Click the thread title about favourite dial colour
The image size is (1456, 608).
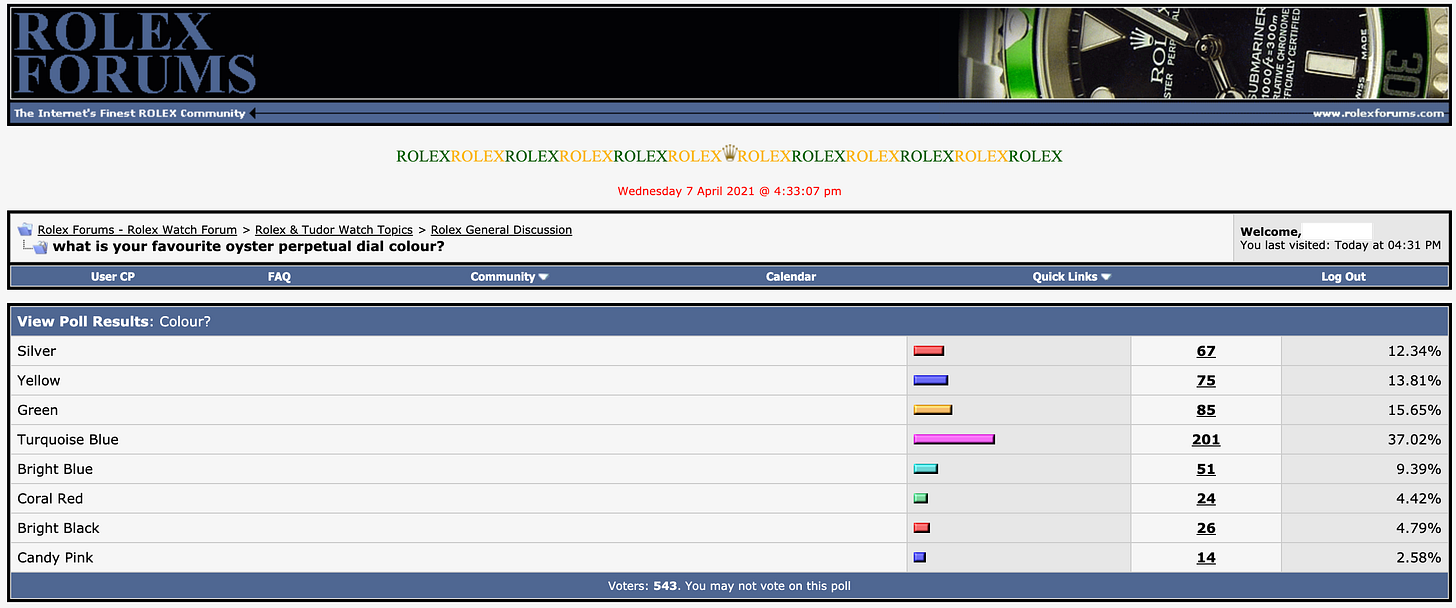(249, 247)
